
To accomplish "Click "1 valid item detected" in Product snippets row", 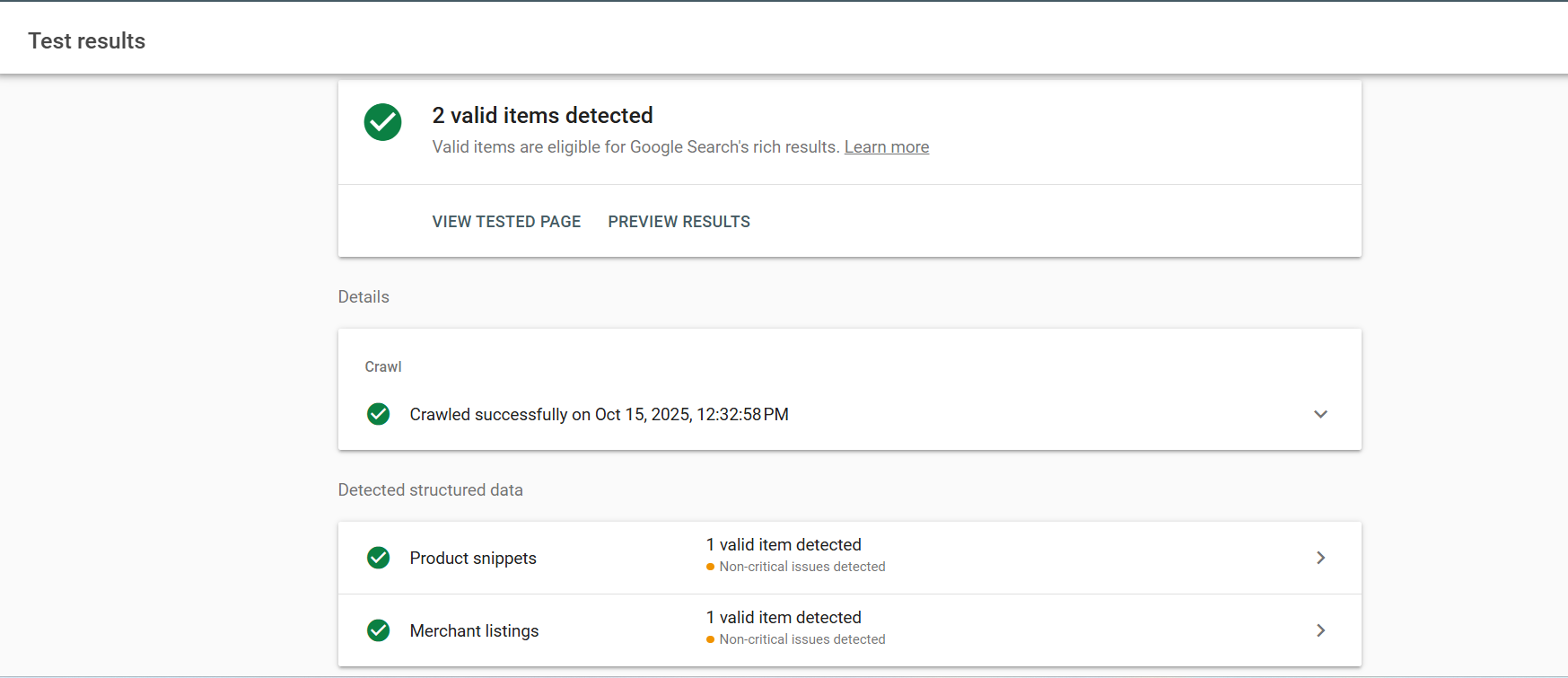I will [784, 545].
